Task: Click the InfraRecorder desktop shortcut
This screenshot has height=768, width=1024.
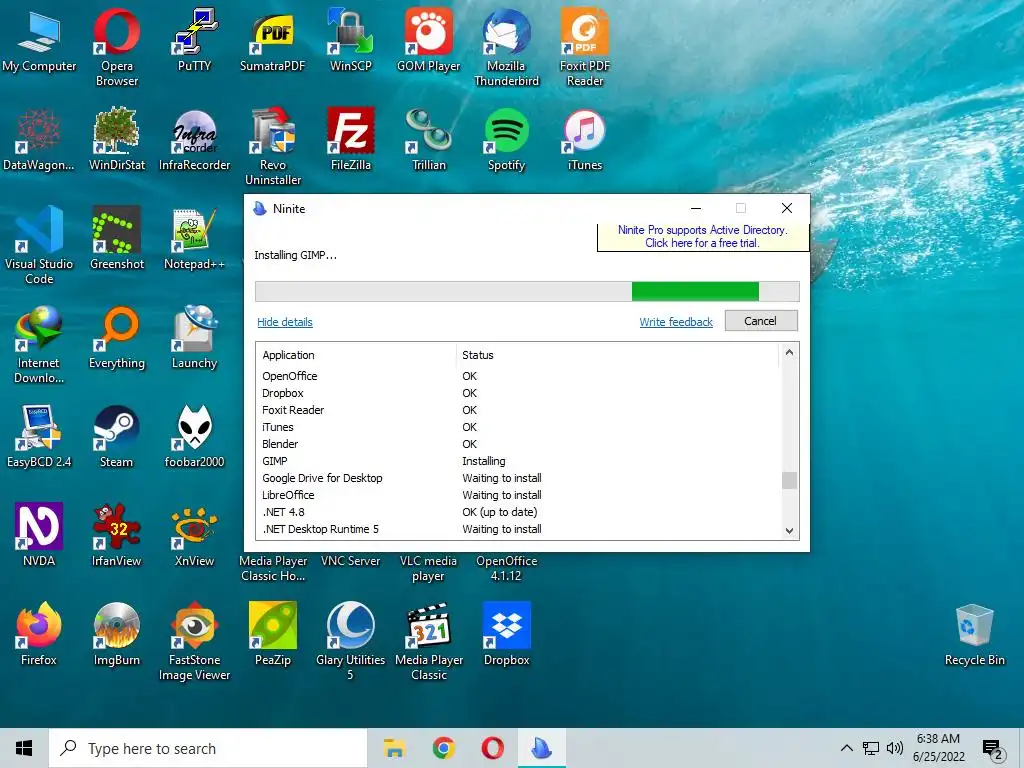Action: [194, 140]
